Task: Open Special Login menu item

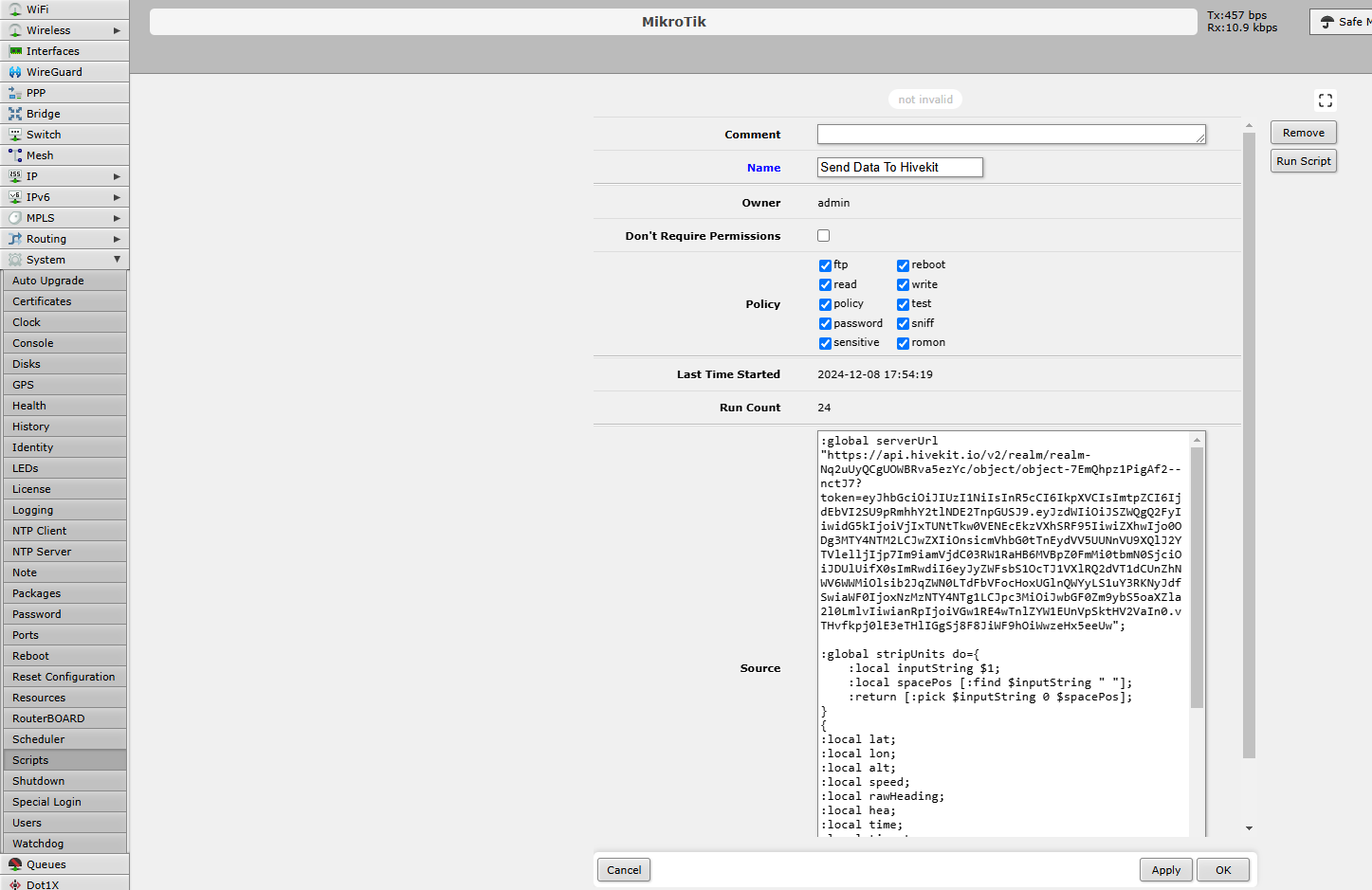Action: [x=64, y=802]
